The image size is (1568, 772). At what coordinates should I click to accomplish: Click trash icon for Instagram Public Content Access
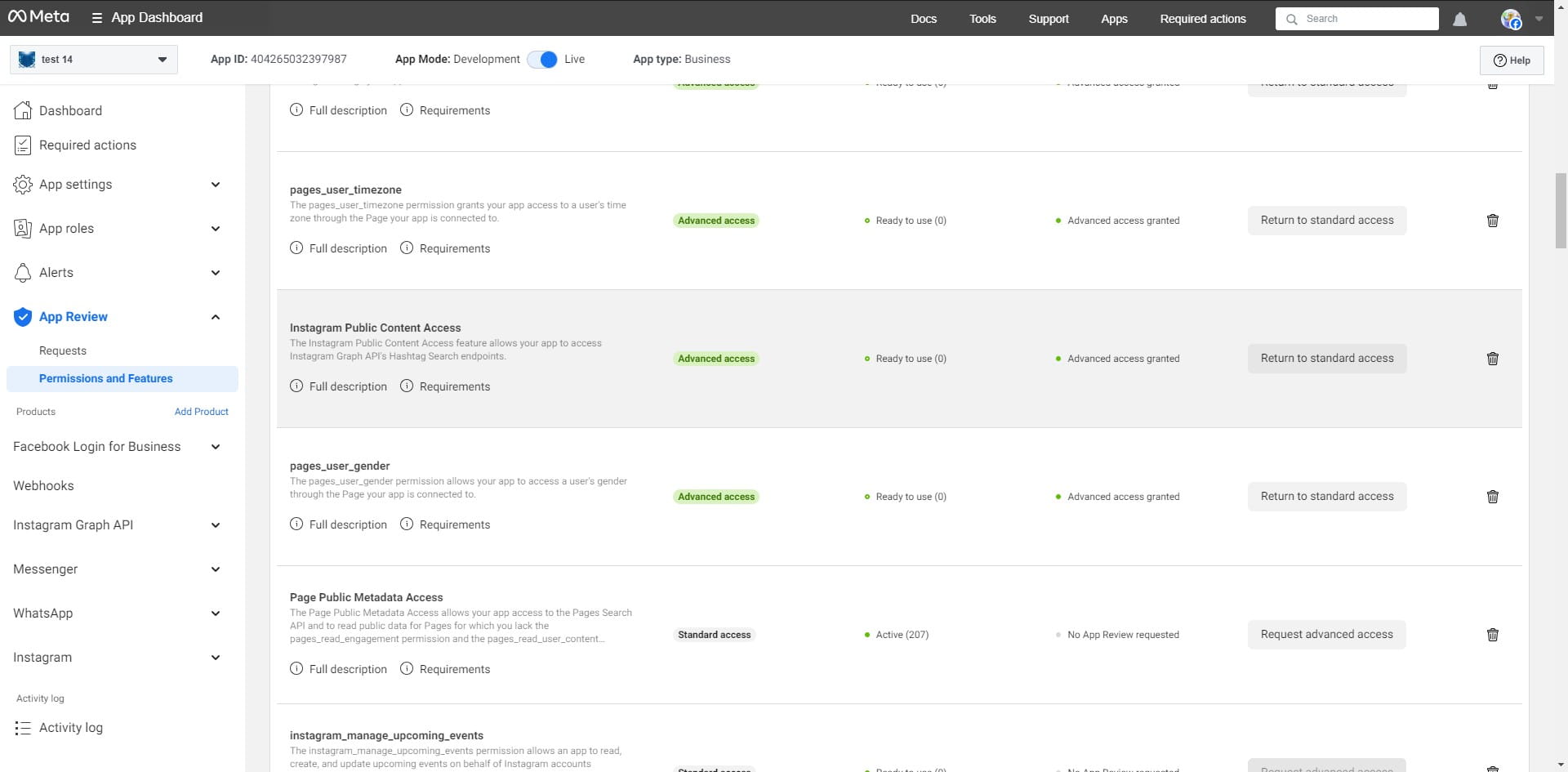1492,359
